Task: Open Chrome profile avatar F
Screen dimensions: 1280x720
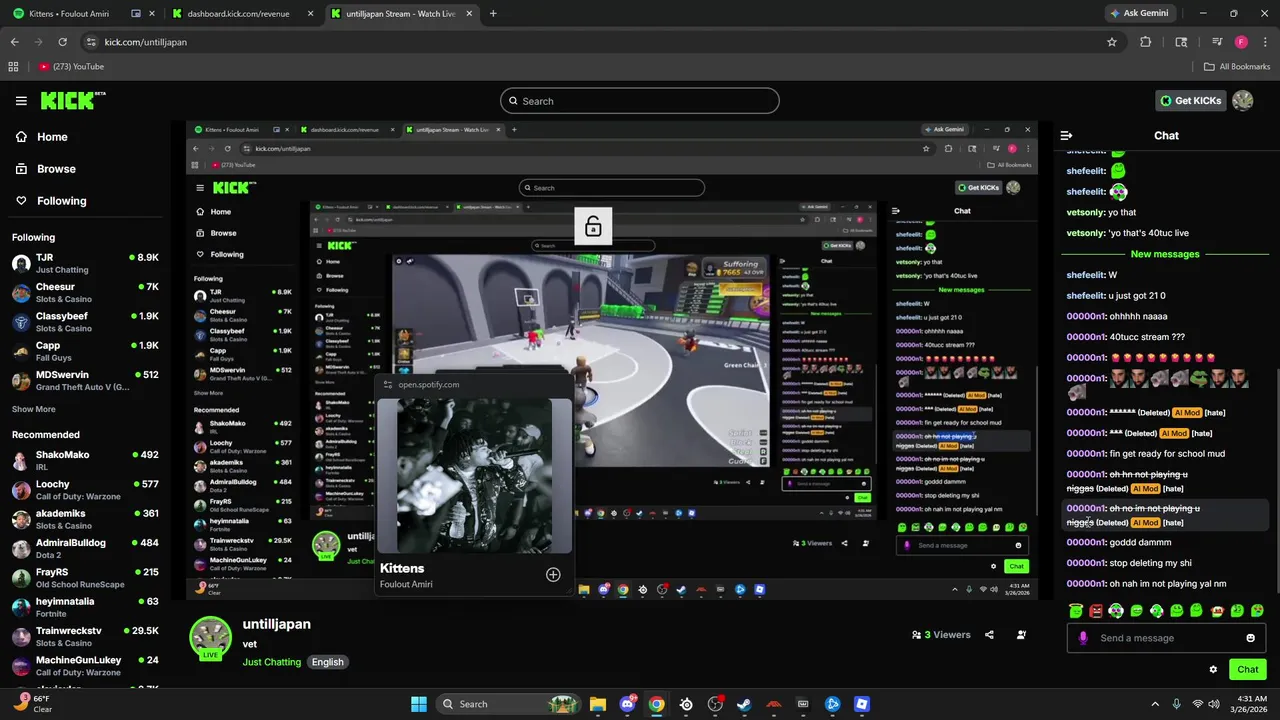Action: click(1241, 42)
